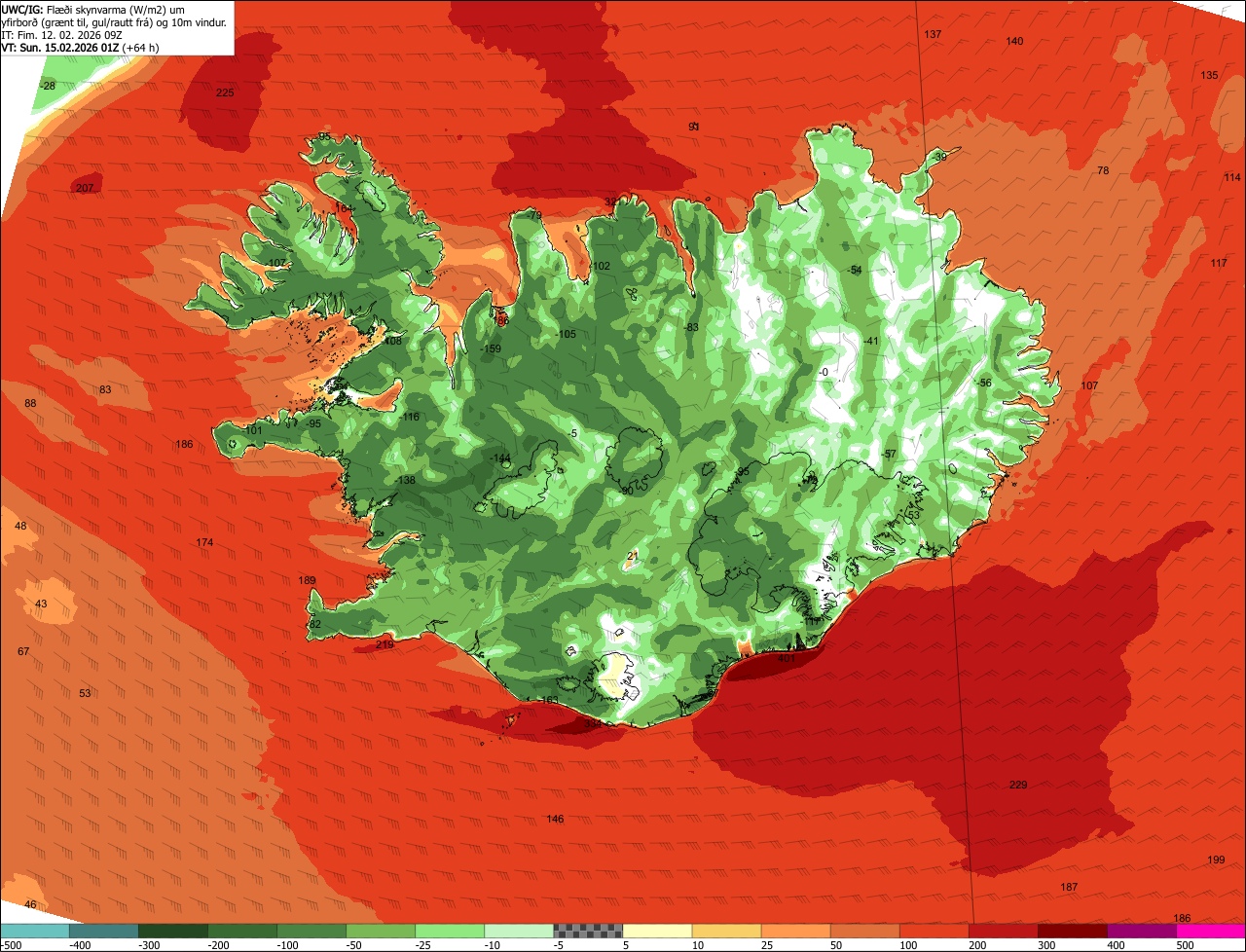Click the dark teal -400 to -300 swatch
Screen dimensions: 1246x952
104,932
